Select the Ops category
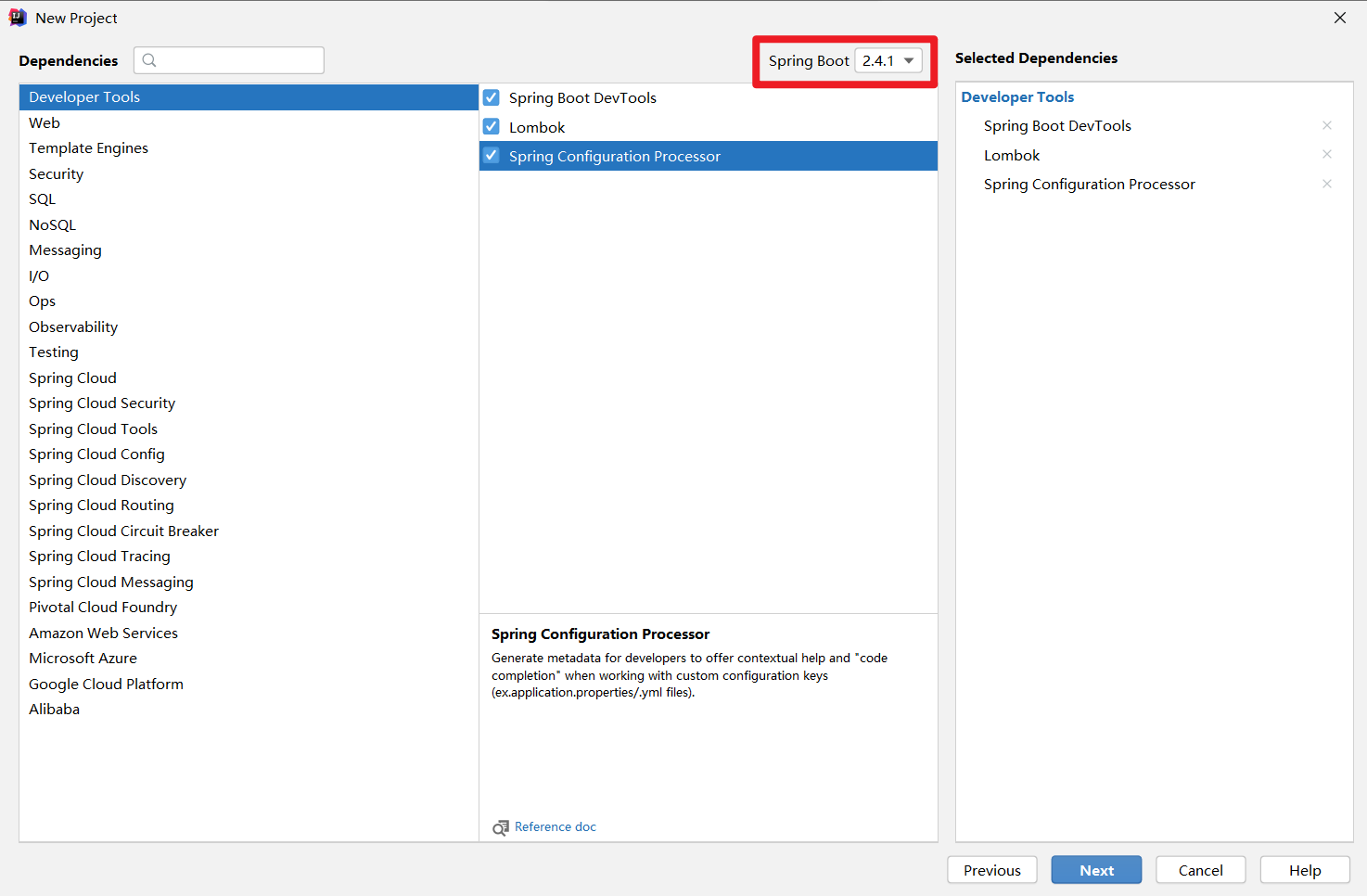This screenshot has width=1367, height=896. [249, 301]
